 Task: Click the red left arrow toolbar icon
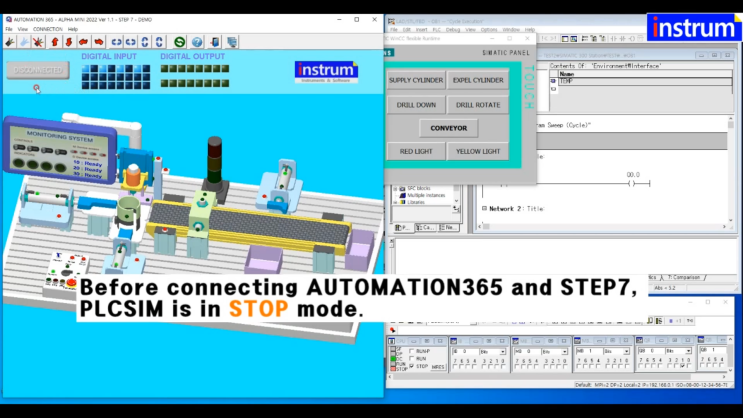click(83, 42)
